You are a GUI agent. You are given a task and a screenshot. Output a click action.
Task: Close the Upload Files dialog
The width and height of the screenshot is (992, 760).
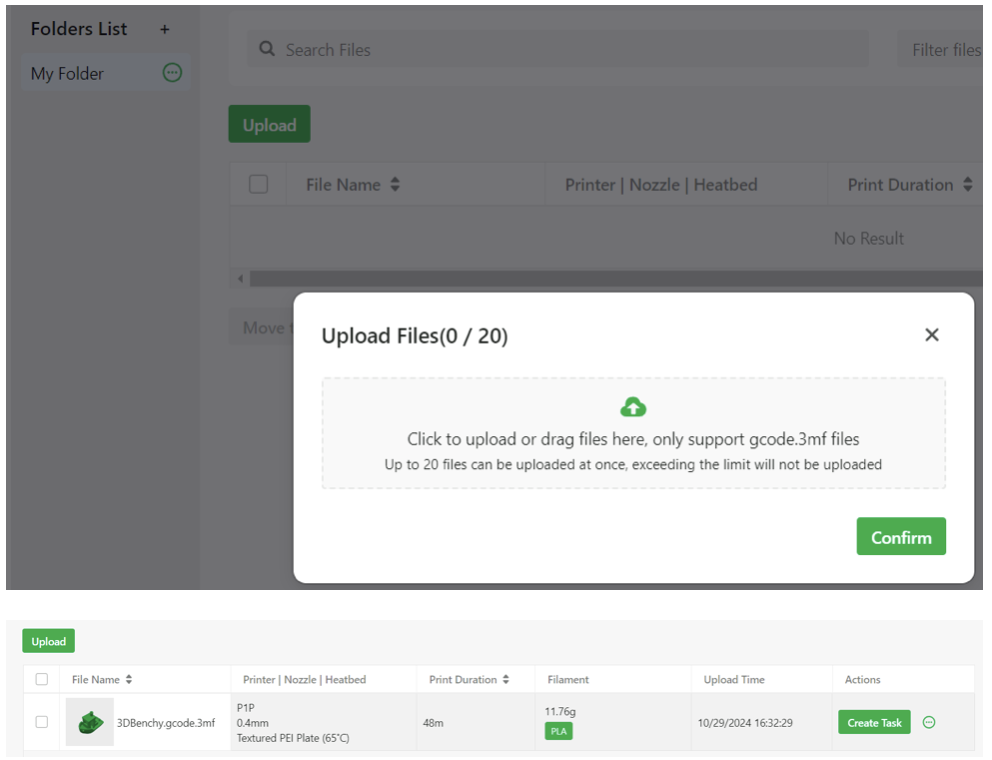932,335
